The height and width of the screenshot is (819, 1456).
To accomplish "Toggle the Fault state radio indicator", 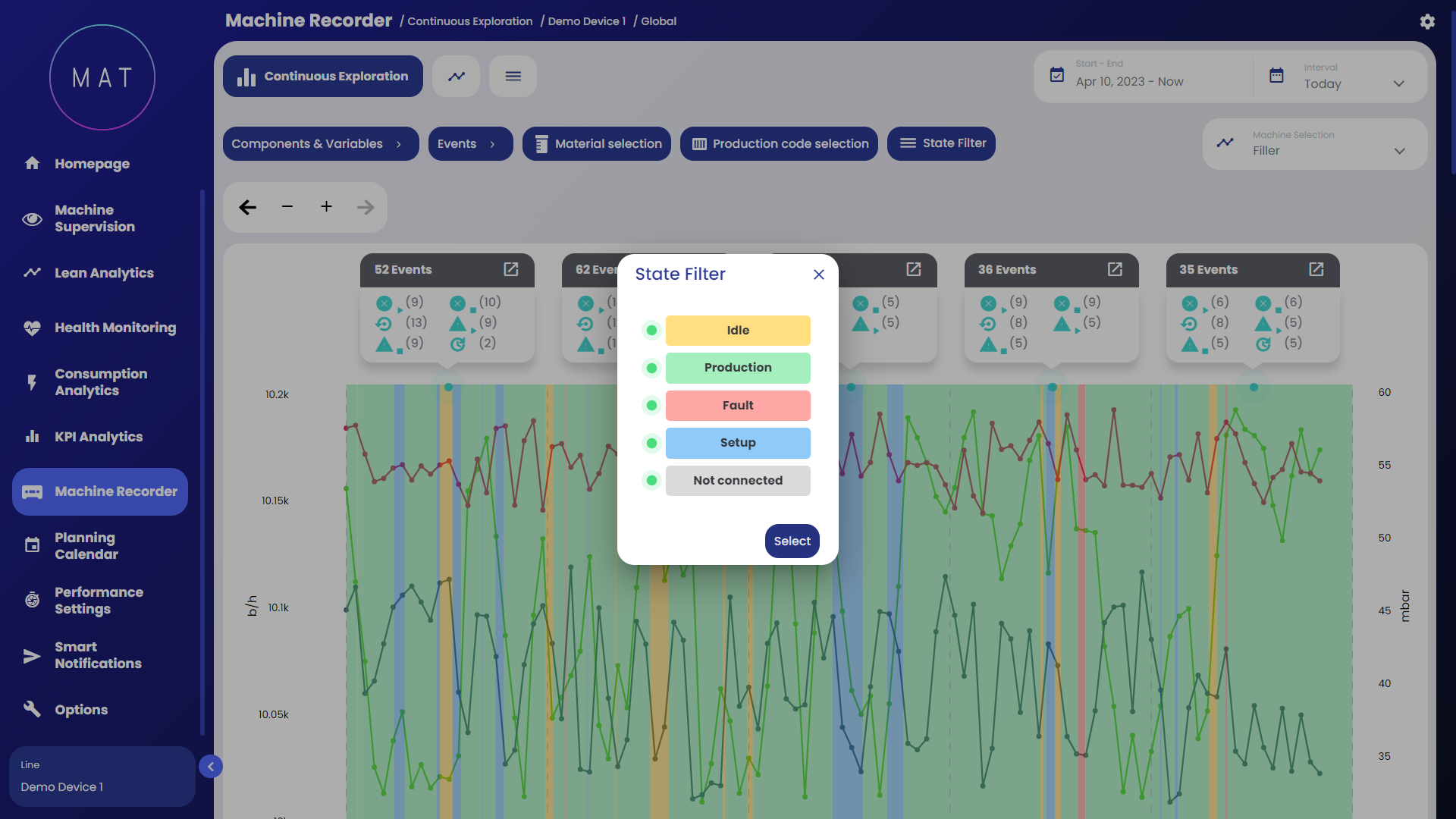I will 651,405.
